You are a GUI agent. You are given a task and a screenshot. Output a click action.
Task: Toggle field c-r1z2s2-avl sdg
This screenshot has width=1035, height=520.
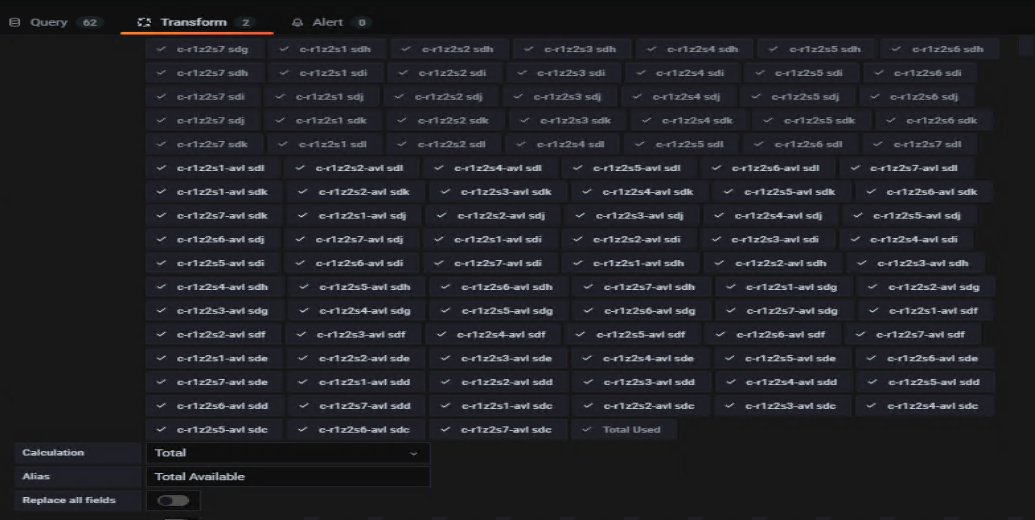(x=926, y=287)
